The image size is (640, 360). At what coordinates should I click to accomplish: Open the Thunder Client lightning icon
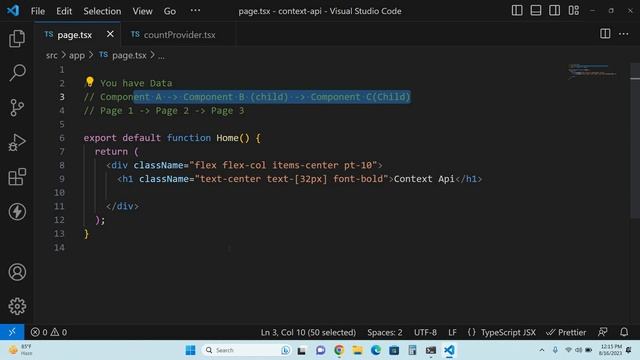pyautogui.click(x=17, y=211)
